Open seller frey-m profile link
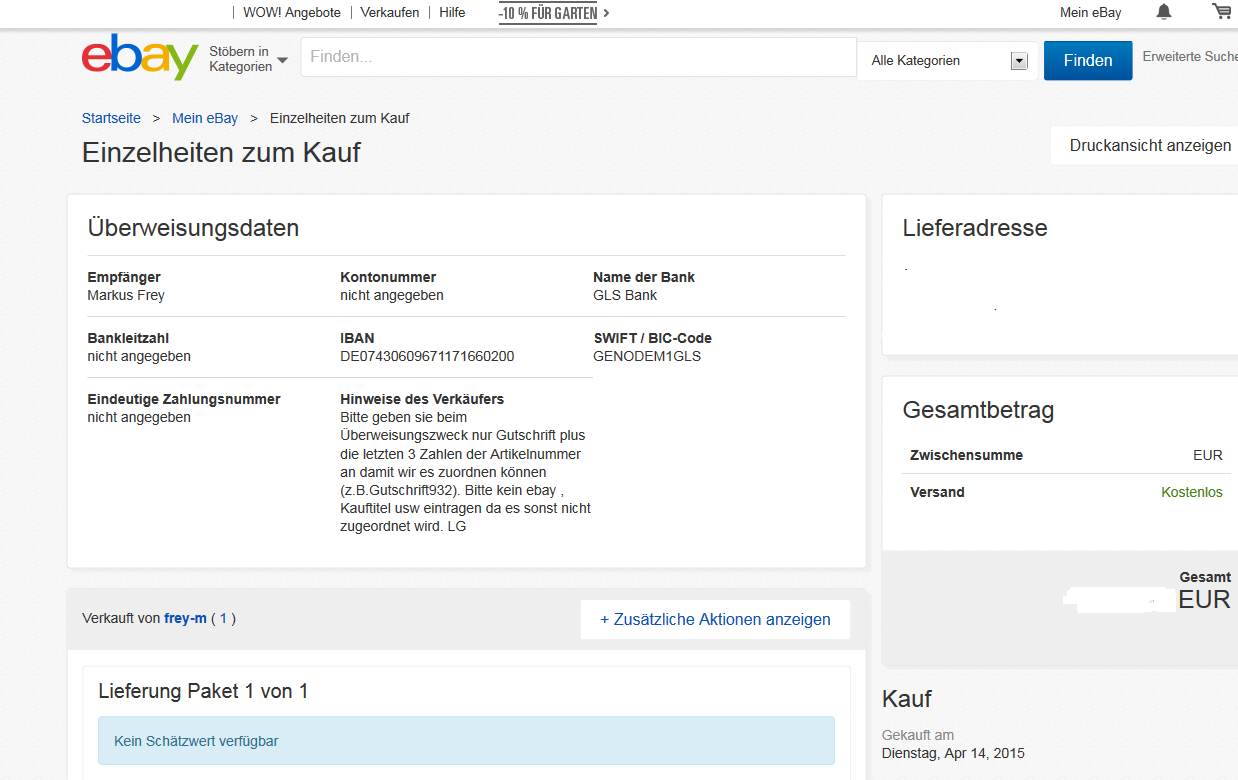This screenshot has width=1238, height=780. coord(185,618)
